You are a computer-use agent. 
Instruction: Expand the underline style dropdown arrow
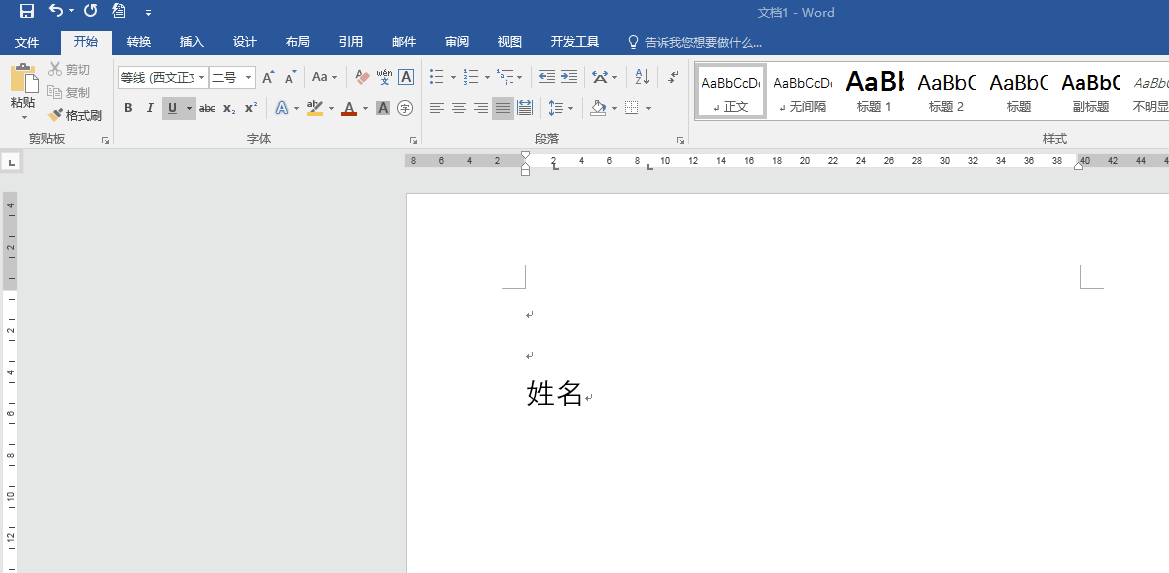click(189, 108)
